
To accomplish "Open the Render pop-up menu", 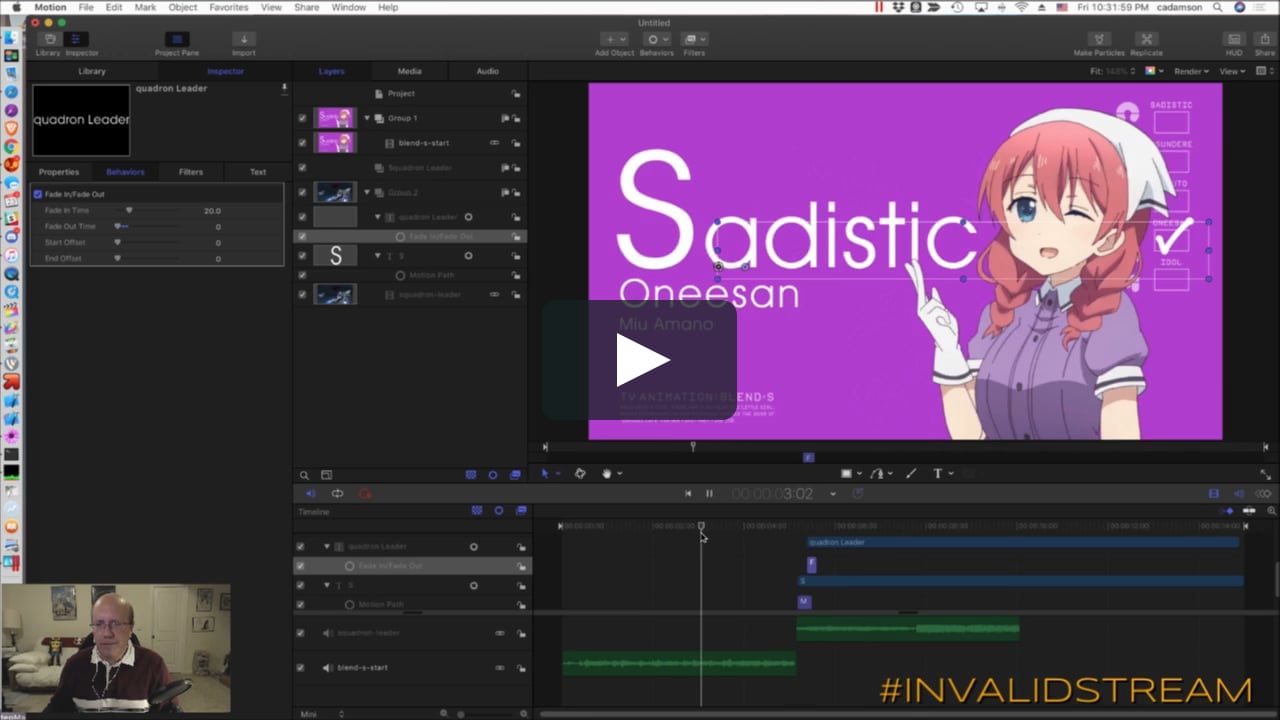I will (x=1191, y=71).
